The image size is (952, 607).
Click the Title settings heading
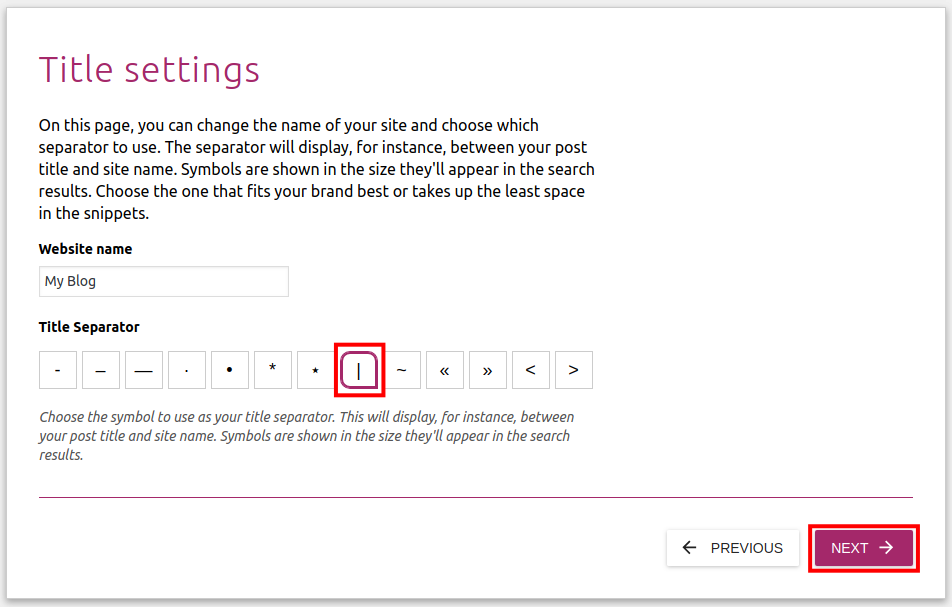pyautogui.click(x=149, y=70)
